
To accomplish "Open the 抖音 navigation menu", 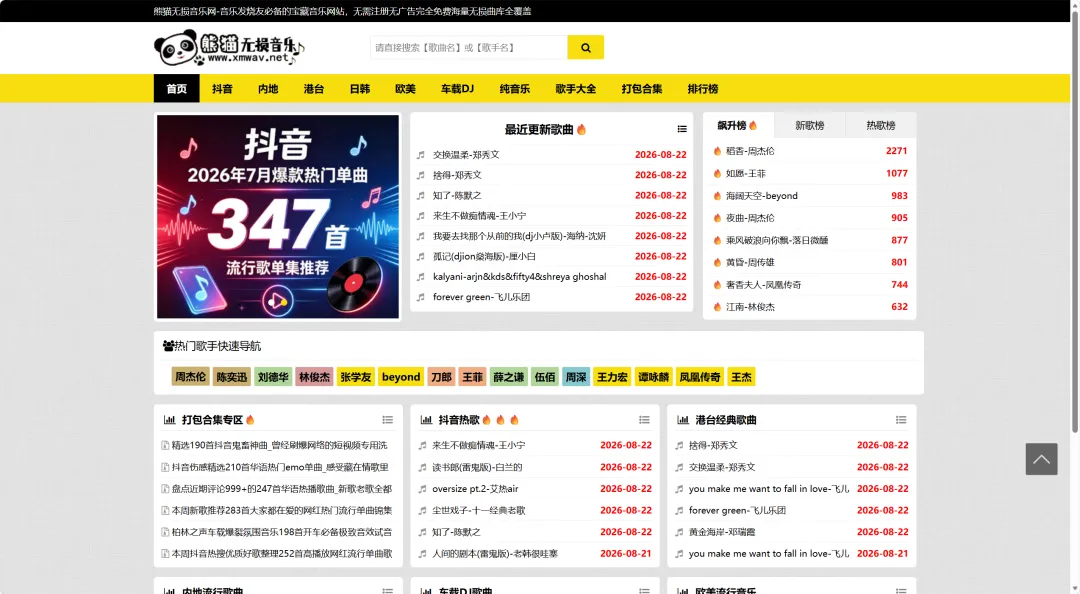I will point(222,88).
